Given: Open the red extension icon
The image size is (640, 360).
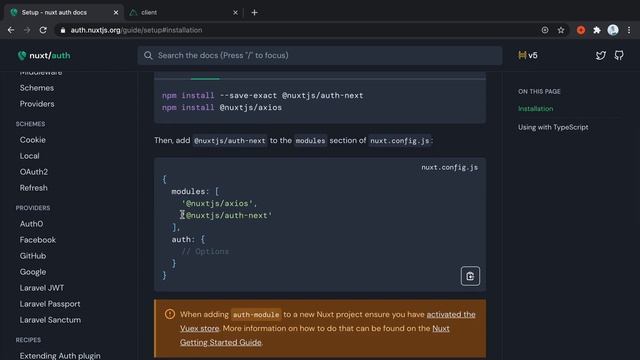Looking at the screenshot, I should click(581, 30).
